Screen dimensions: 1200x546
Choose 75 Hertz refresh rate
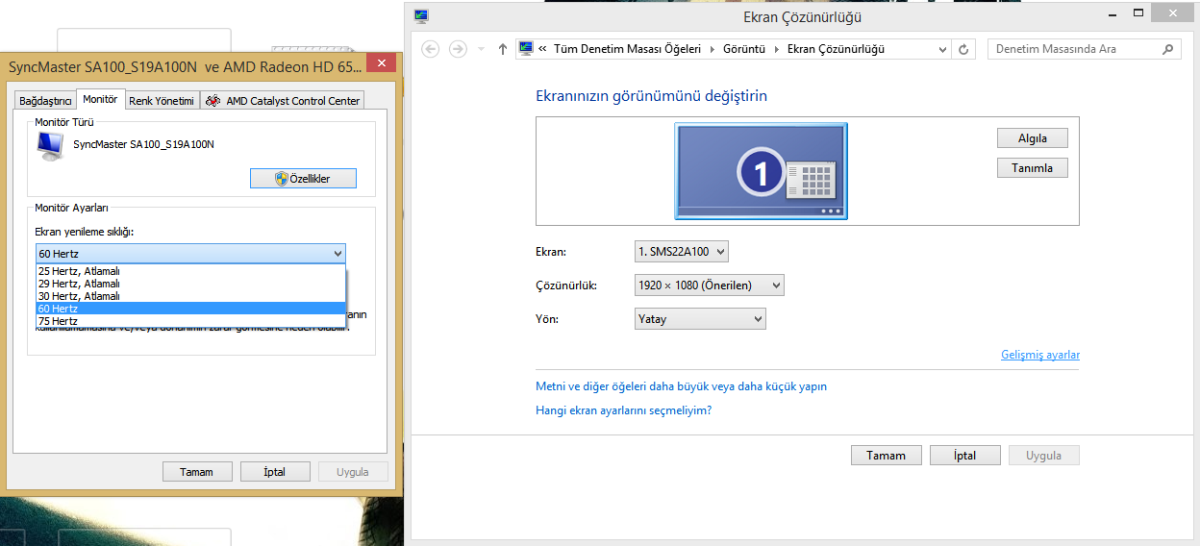[190, 321]
